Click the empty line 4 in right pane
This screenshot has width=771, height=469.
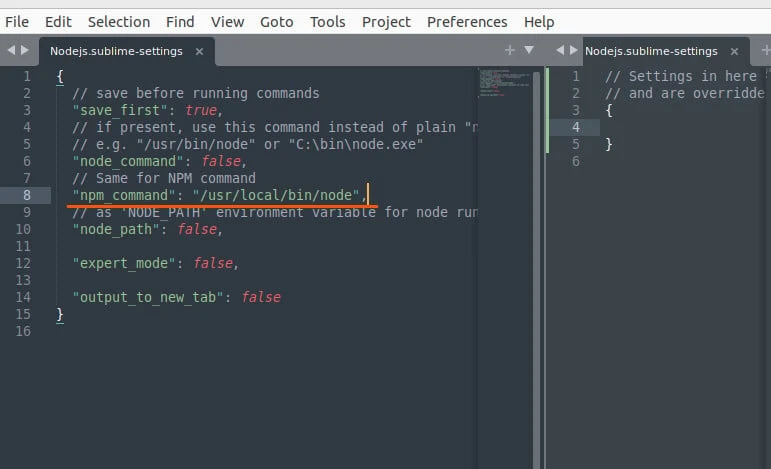[680, 127]
